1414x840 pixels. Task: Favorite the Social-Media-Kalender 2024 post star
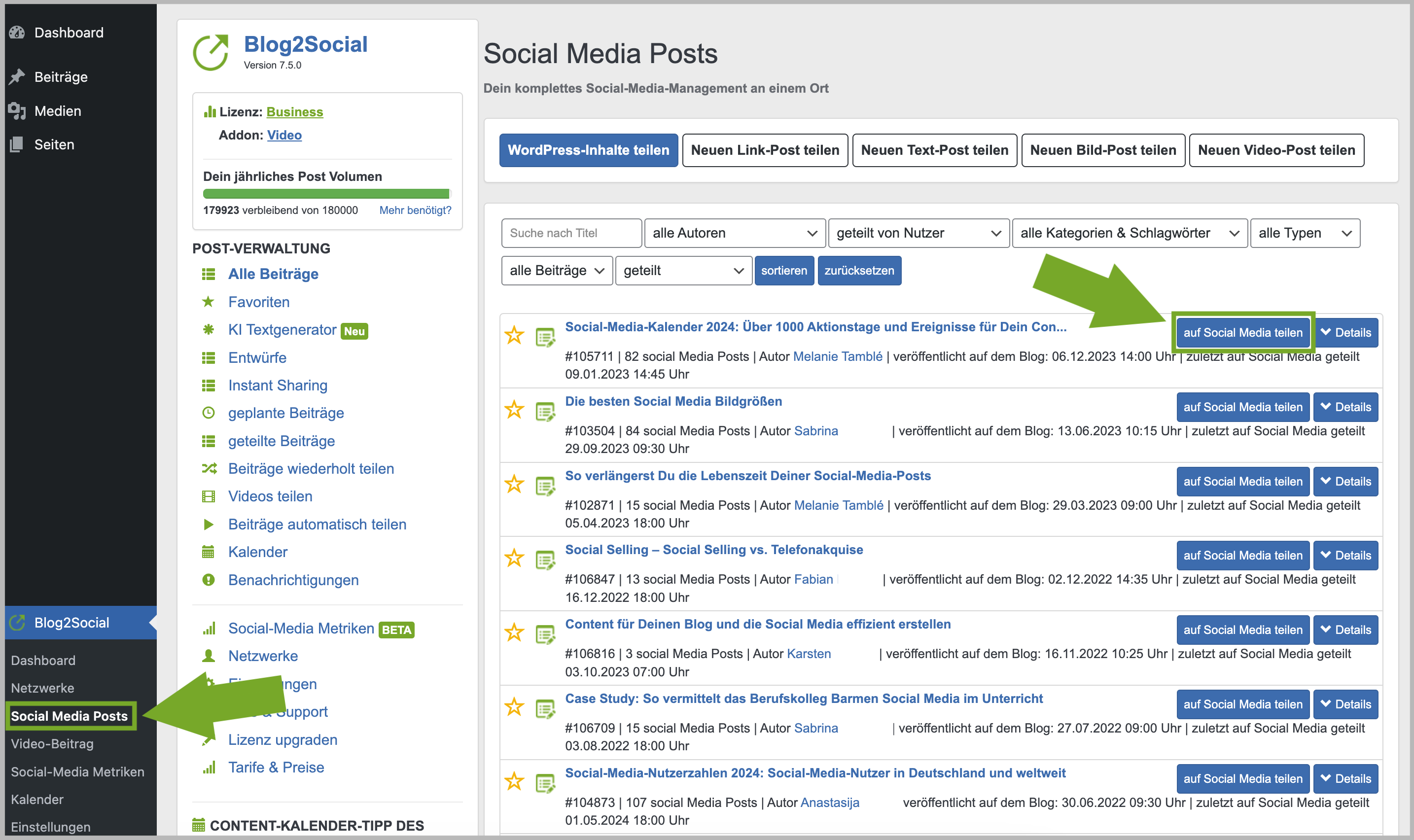tap(514, 335)
